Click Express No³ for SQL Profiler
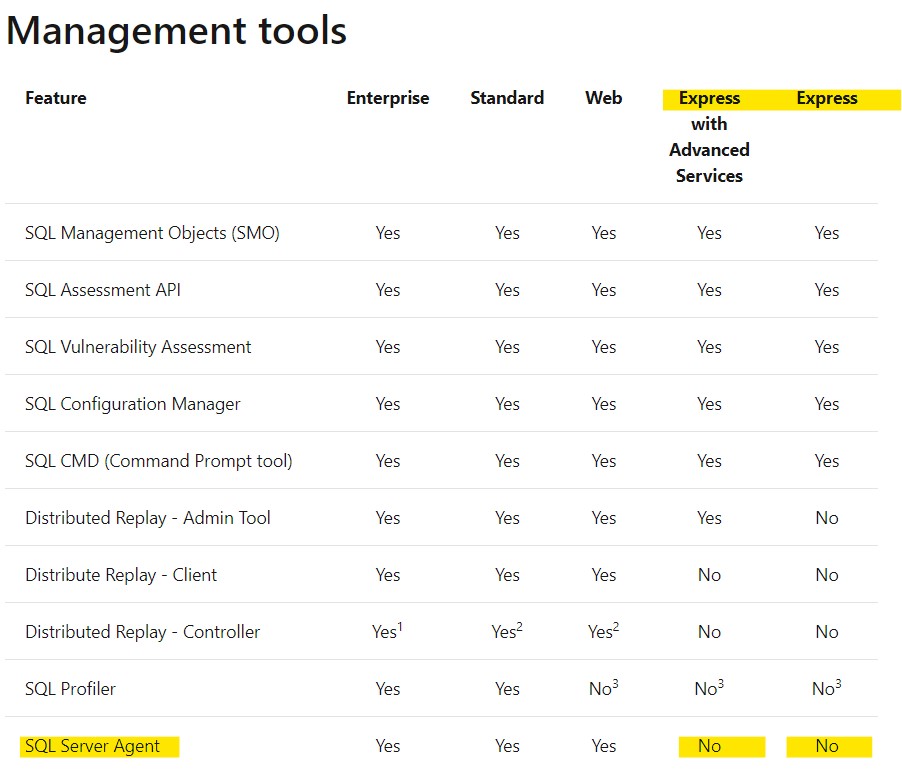902x769 pixels. 827,688
